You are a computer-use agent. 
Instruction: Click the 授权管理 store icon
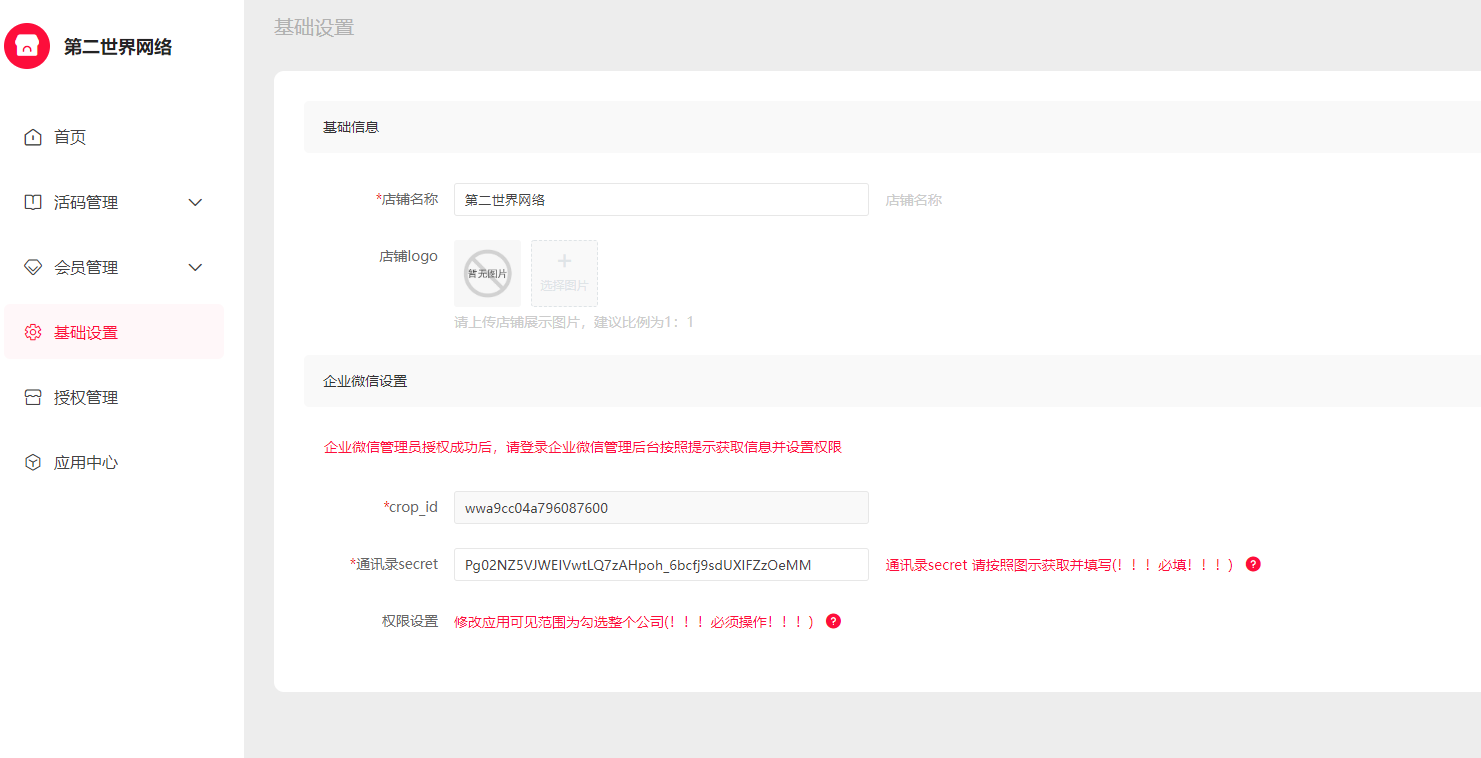pos(33,397)
